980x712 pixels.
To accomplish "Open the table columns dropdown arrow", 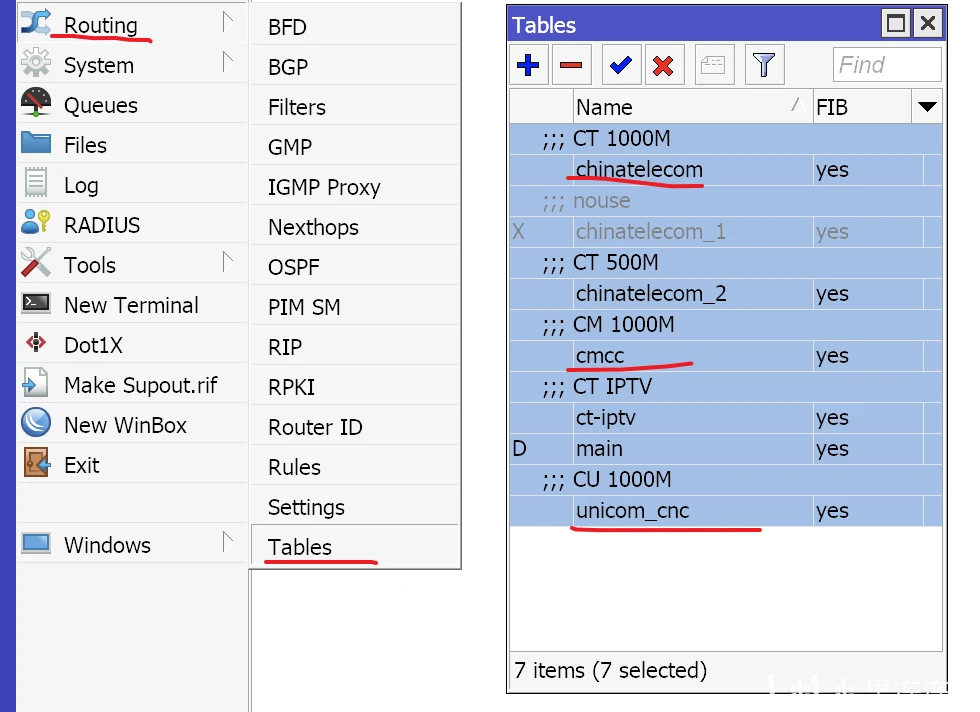I will (x=927, y=107).
